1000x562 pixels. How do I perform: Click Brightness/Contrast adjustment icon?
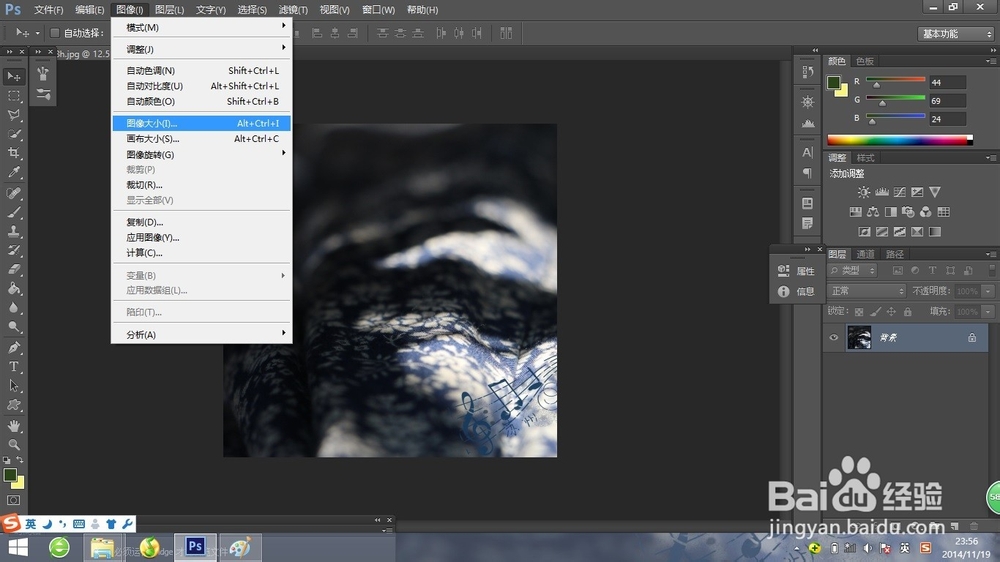(864, 192)
